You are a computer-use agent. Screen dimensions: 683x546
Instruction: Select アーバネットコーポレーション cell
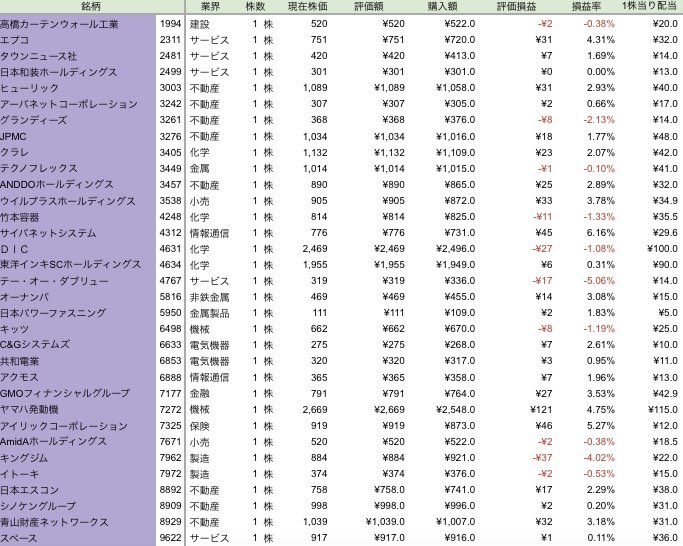(69, 105)
